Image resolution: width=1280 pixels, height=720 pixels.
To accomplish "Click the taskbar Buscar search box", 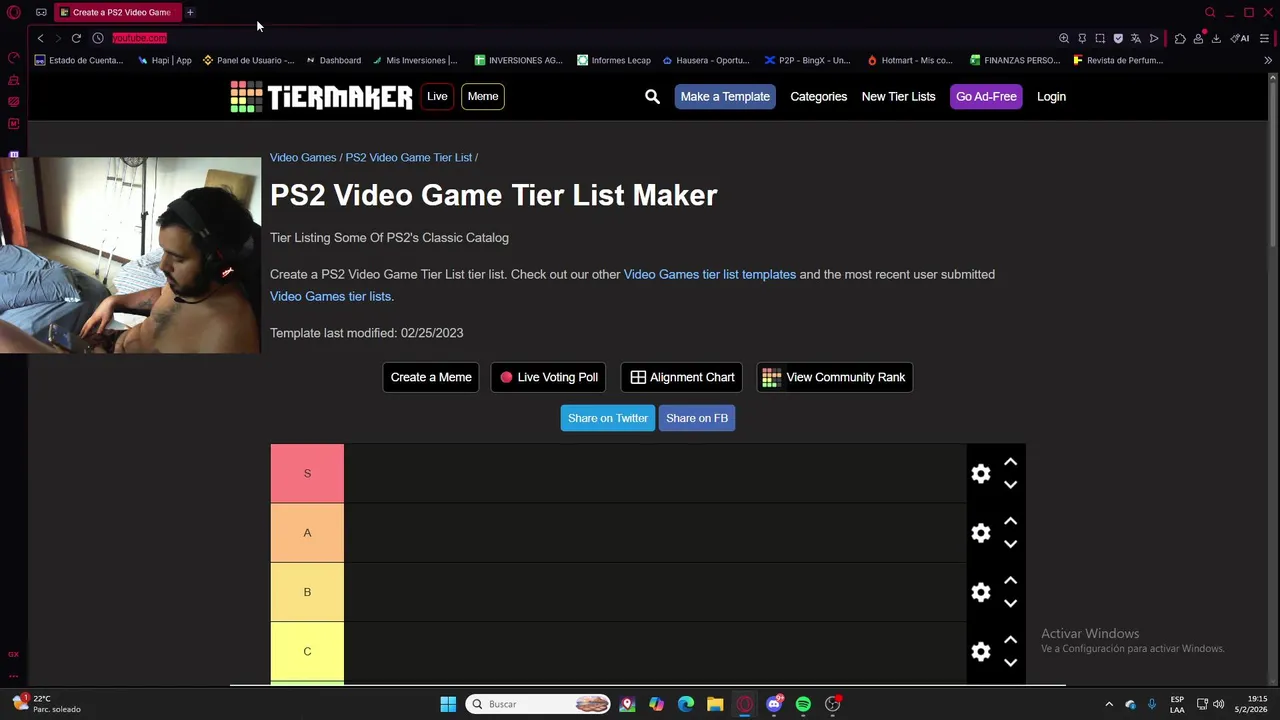I will coord(539,704).
